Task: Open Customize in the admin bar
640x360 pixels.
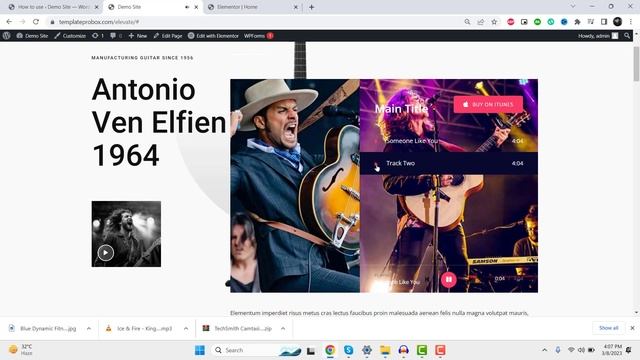Action: (x=70, y=36)
